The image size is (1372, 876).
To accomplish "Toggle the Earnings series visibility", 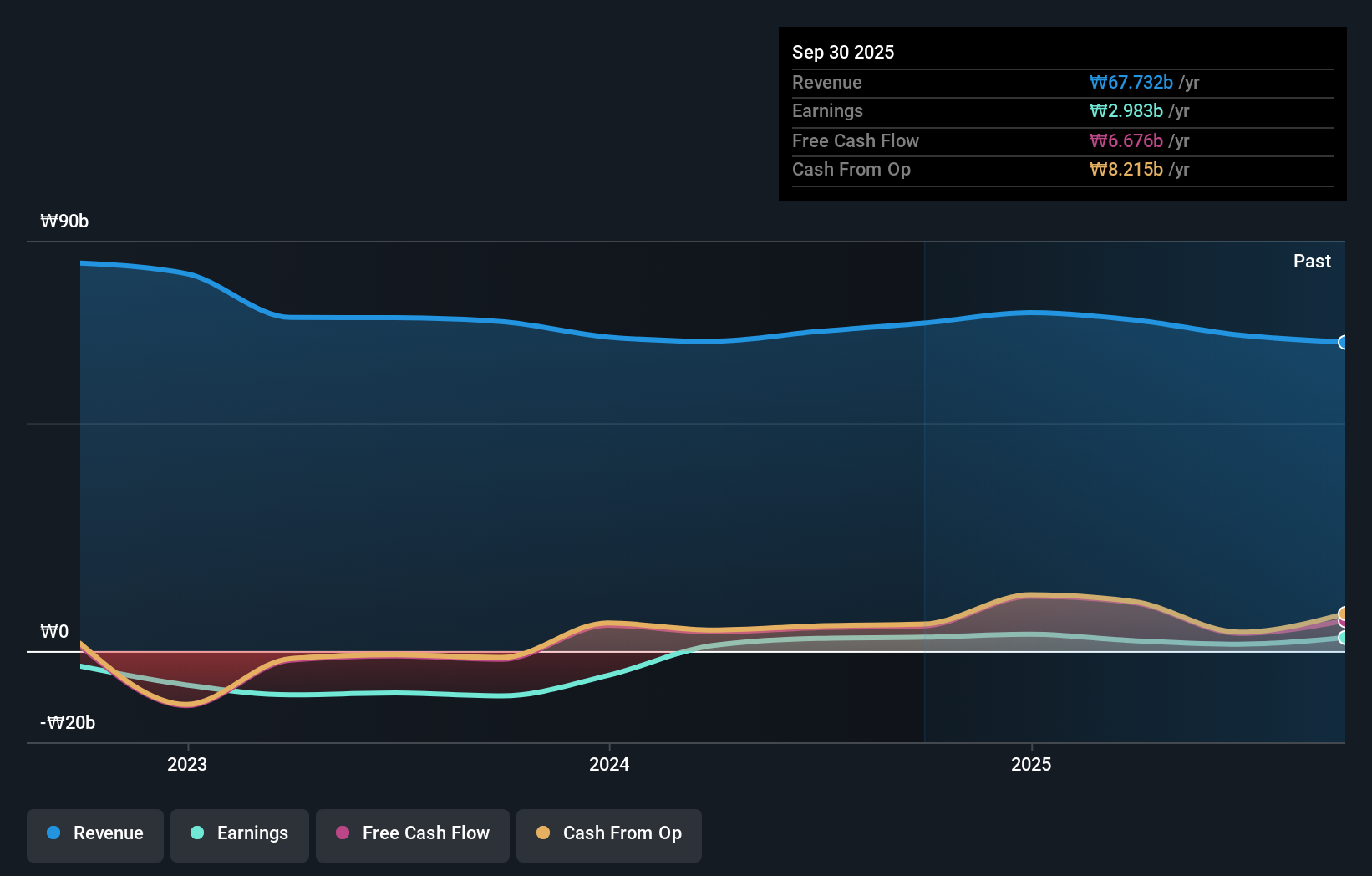I will [x=239, y=833].
